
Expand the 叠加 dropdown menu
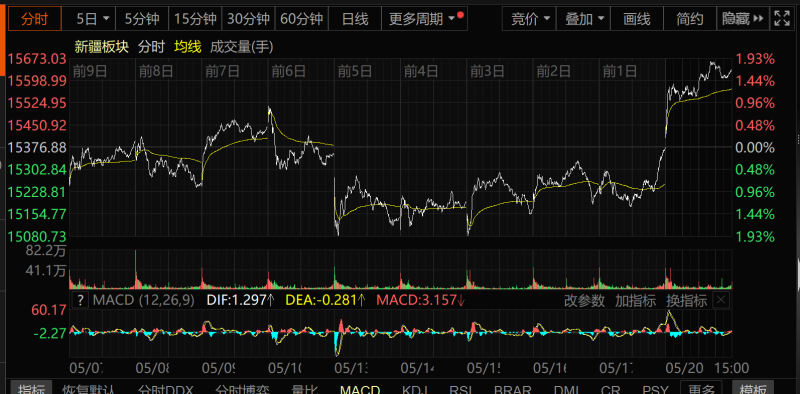tap(584, 19)
